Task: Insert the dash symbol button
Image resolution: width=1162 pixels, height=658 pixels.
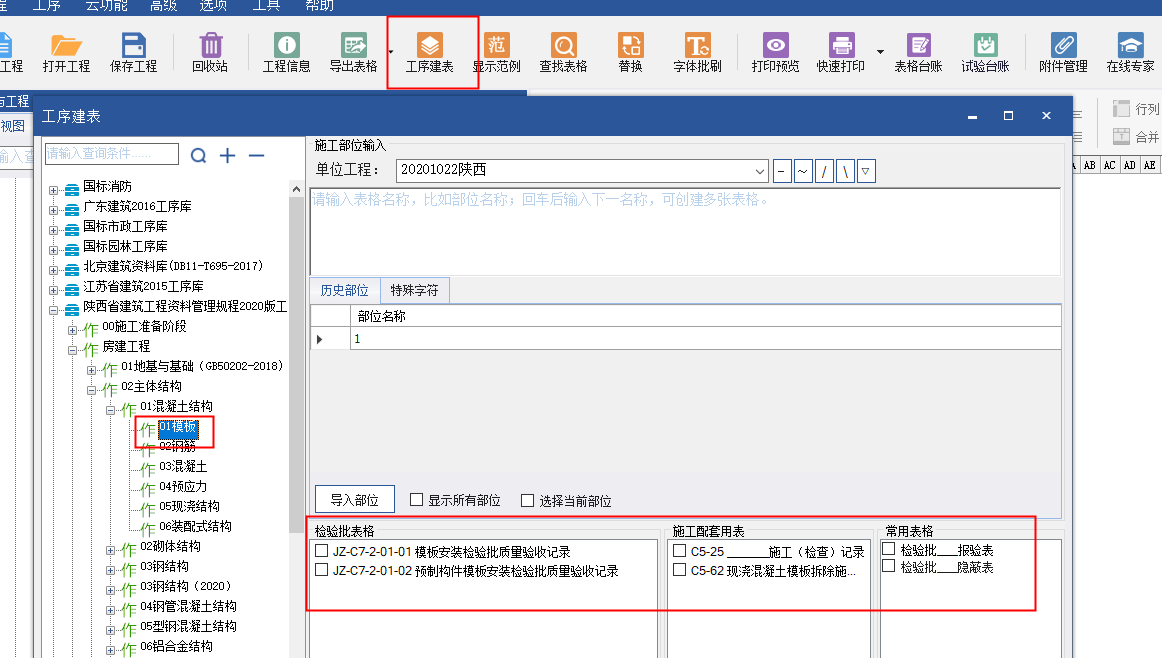Action: click(x=782, y=171)
